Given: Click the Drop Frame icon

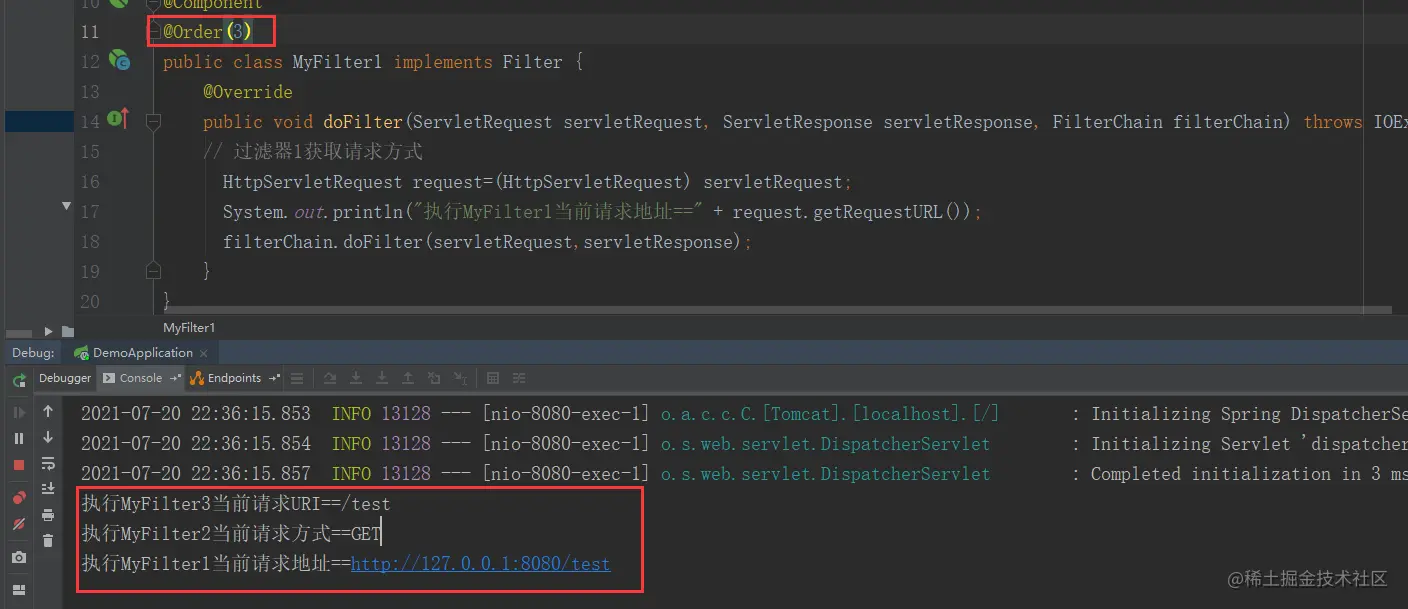Looking at the screenshot, I should (434, 379).
